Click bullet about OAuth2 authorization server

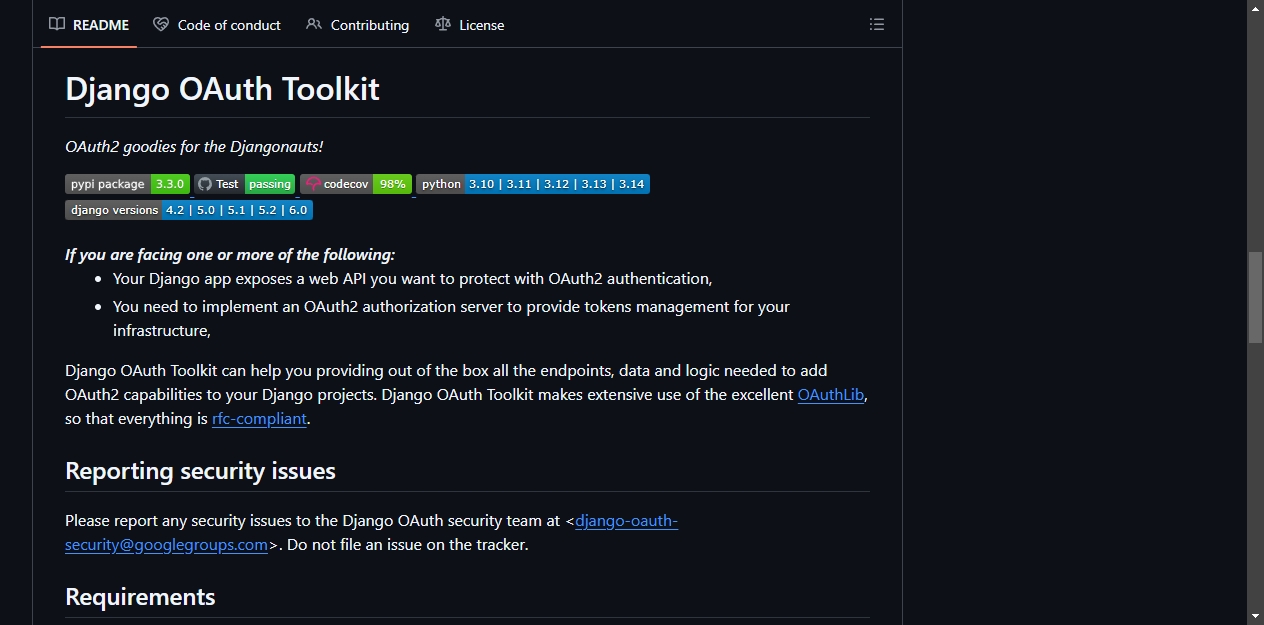point(451,319)
